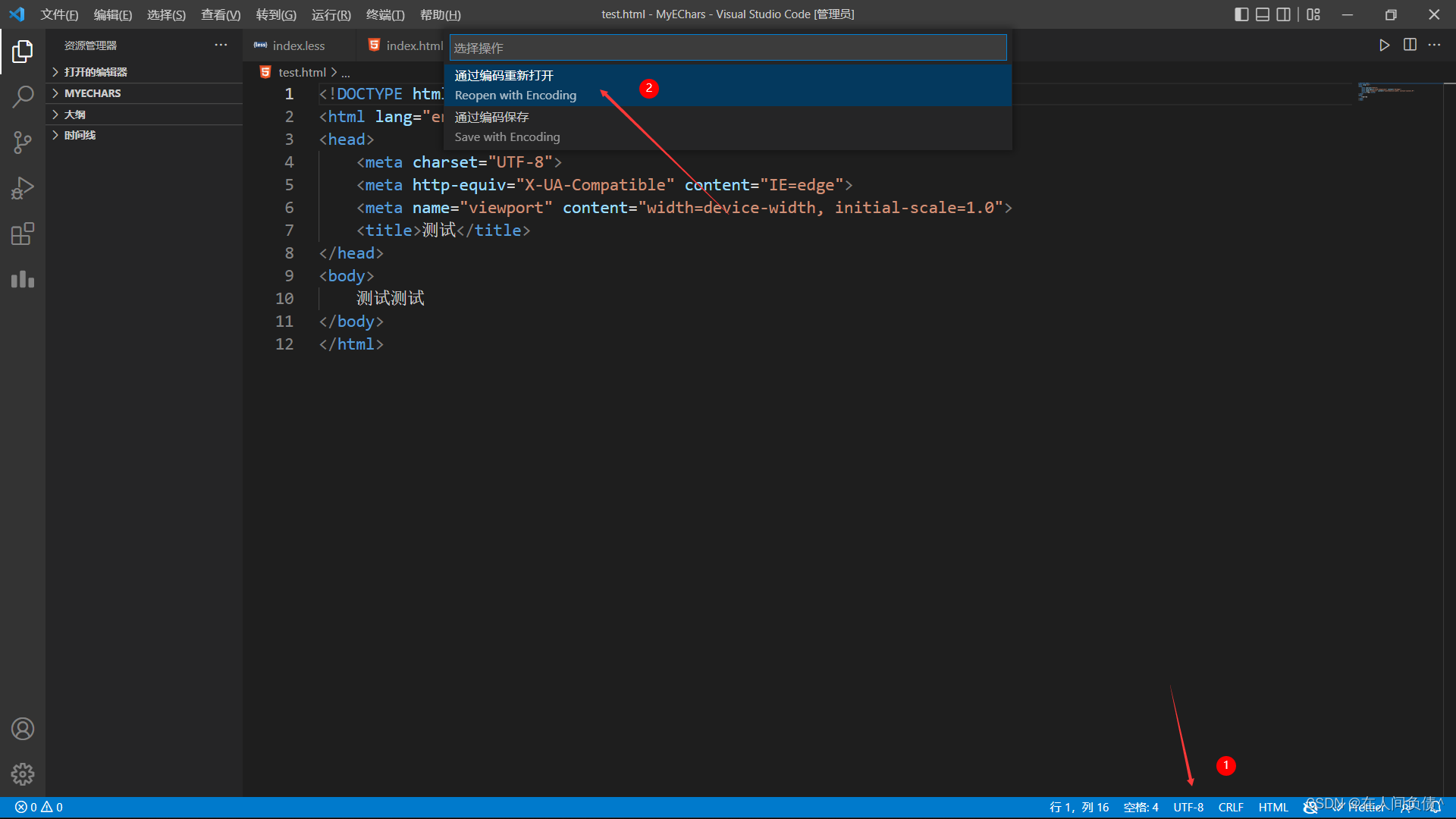The height and width of the screenshot is (819, 1456).
Task: Switch to the index.html tab
Action: click(x=405, y=45)
